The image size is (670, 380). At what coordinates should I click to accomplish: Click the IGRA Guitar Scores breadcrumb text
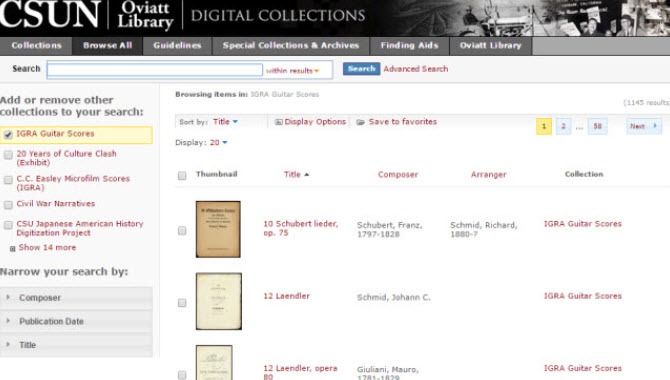click(285, 94)
